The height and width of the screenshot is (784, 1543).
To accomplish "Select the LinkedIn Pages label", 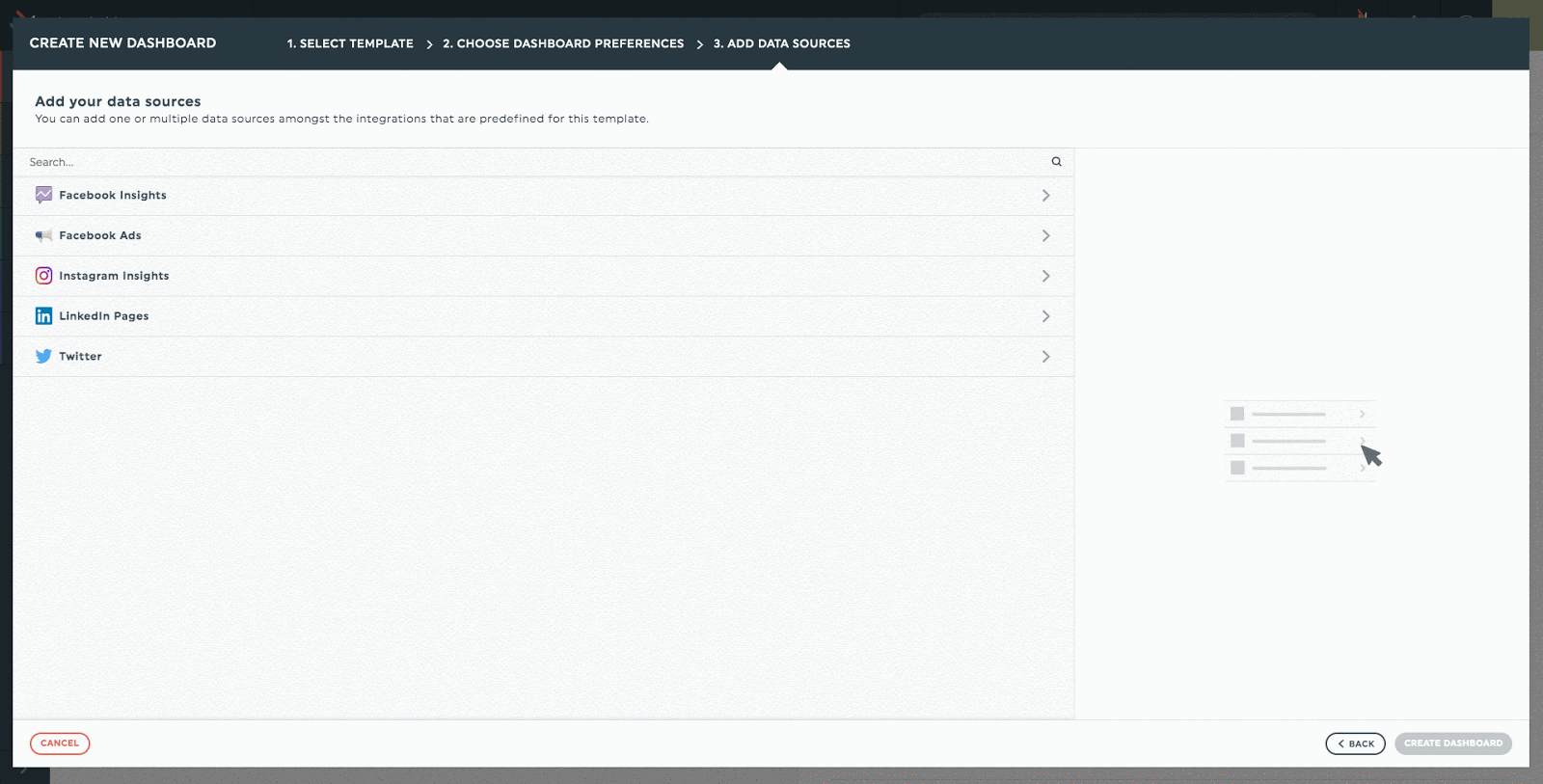I will click(104, 316).
